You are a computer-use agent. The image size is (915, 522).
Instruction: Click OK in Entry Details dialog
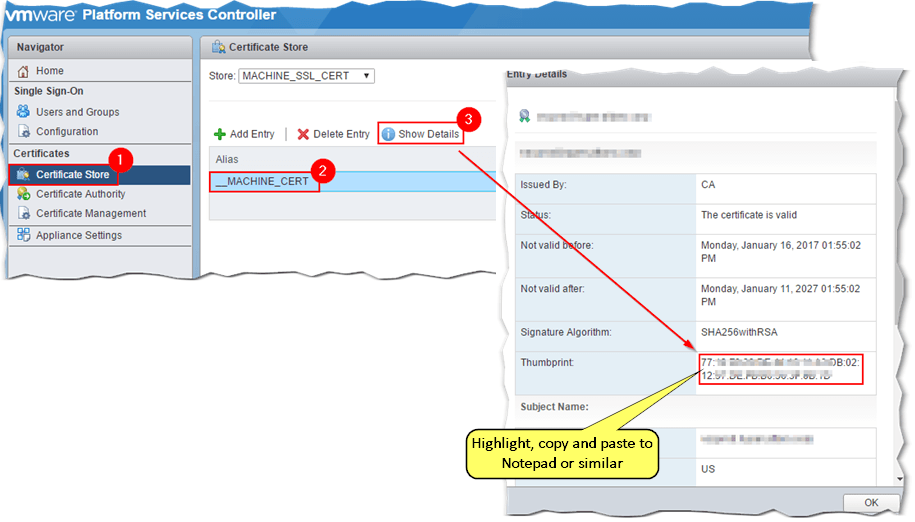point(871,502)
